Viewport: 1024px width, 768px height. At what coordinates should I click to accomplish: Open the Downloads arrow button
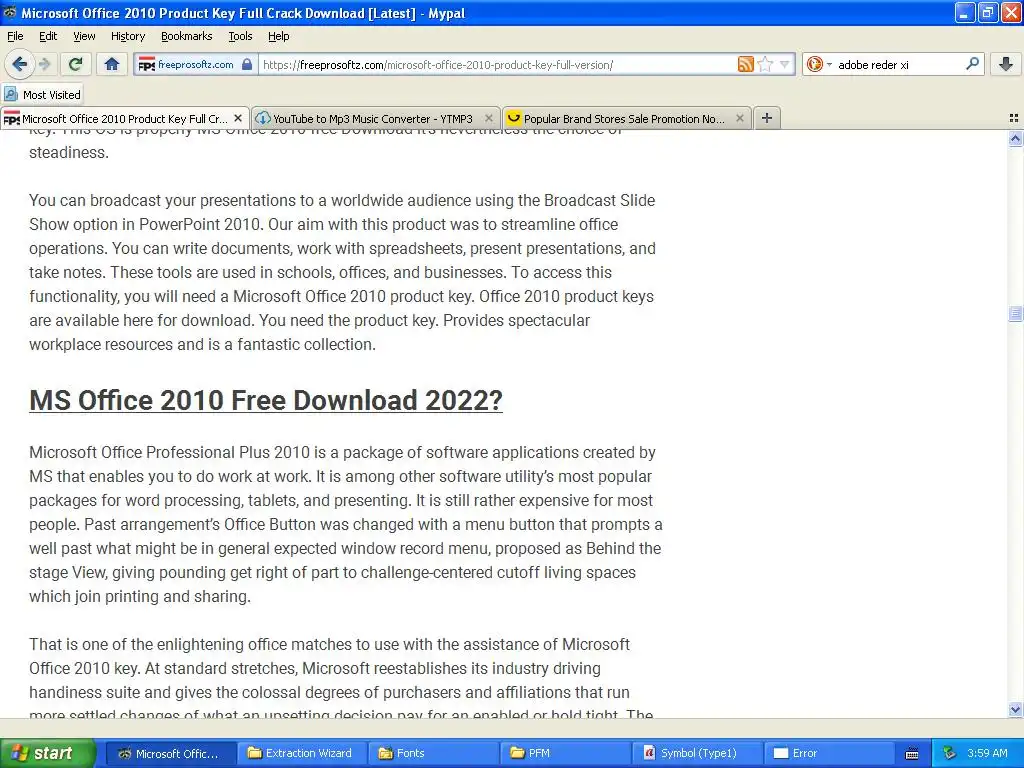click(1006, 64)
